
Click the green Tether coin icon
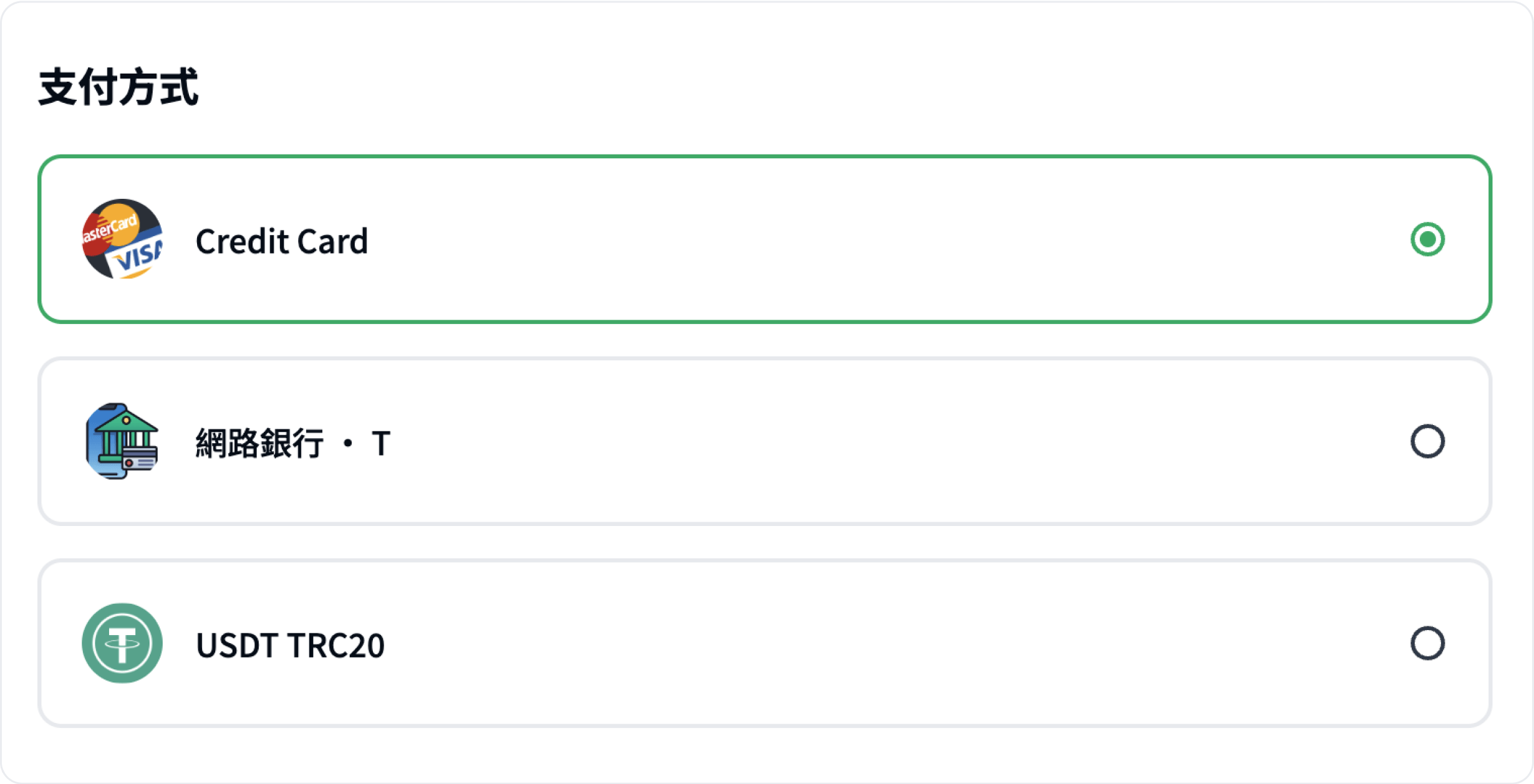[x=122, y=643]
